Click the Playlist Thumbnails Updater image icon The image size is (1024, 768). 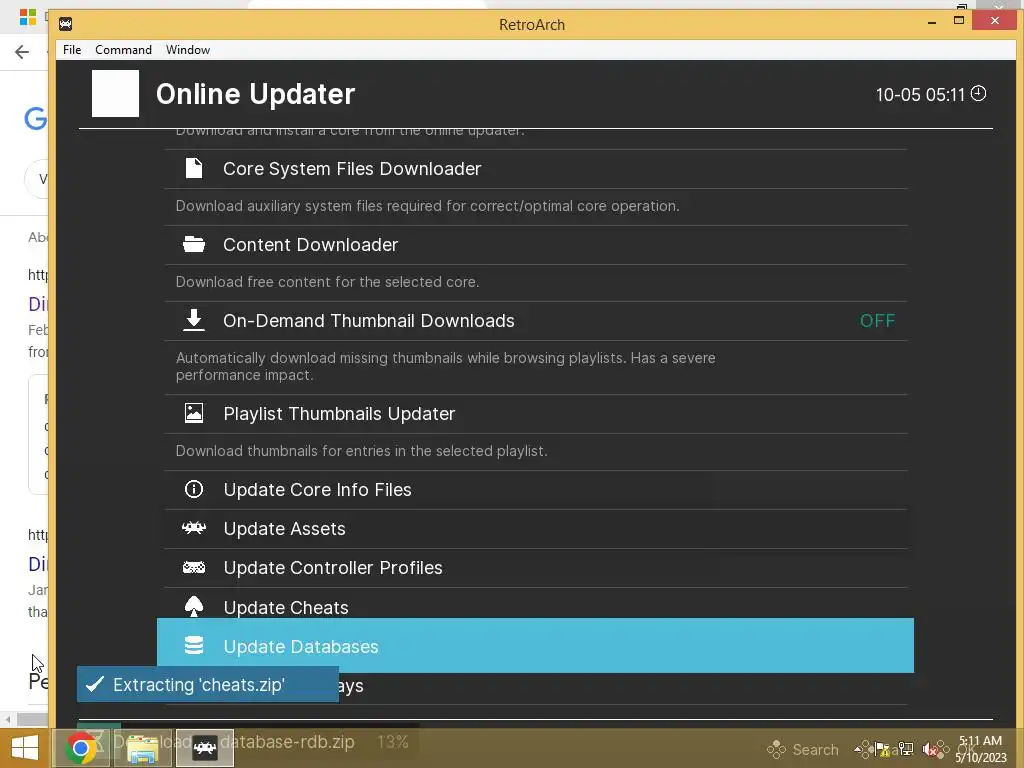(x=194, y=413)
